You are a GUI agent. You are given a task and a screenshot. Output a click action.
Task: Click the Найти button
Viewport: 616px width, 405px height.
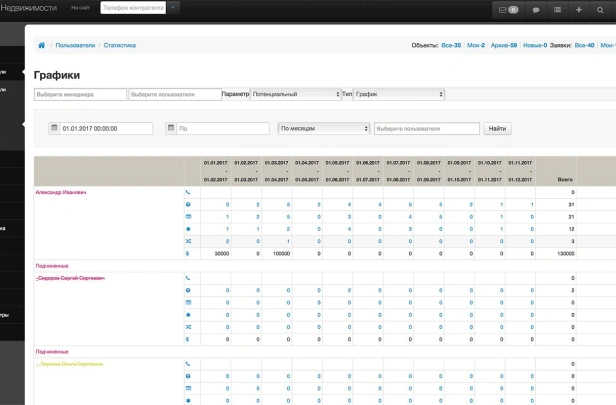tap(497, 128)
